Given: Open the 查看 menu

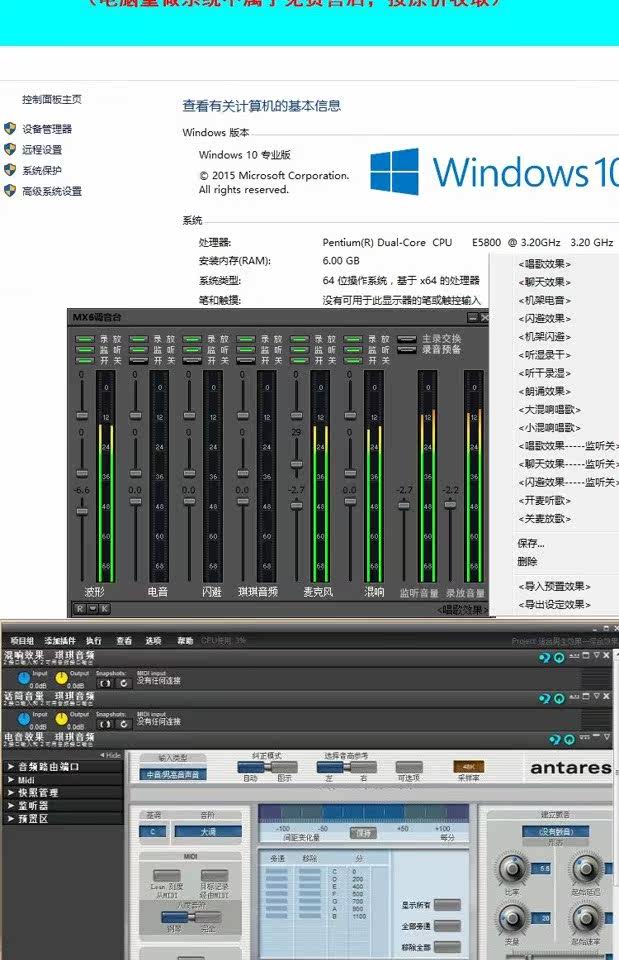Looking at the screenshot, I should (124, 641).
